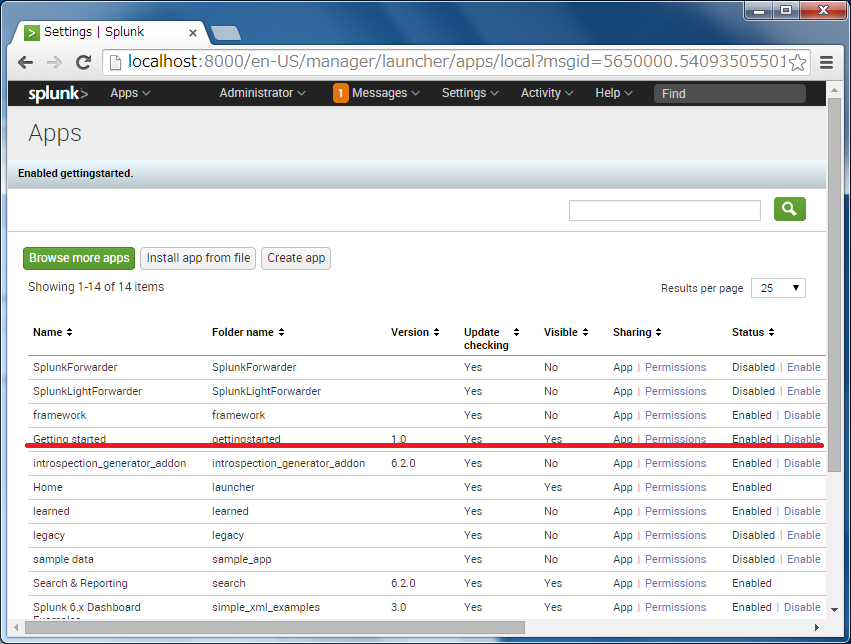Click the green search magnifier button
This screenshot has height=644, width=851.
point(790,209)
